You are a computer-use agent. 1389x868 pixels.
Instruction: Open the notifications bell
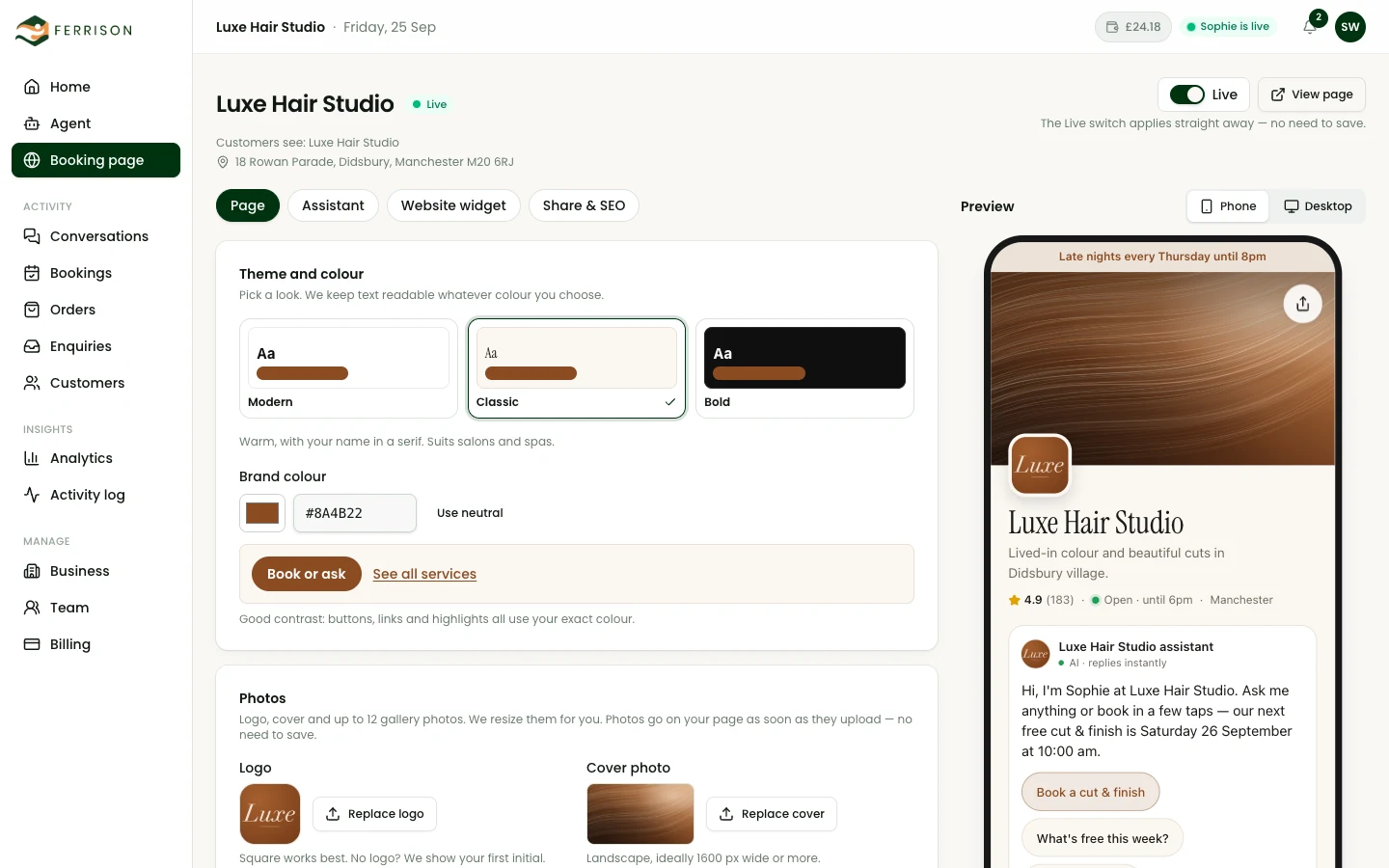pyautogui.click(x=1310, y=27)
